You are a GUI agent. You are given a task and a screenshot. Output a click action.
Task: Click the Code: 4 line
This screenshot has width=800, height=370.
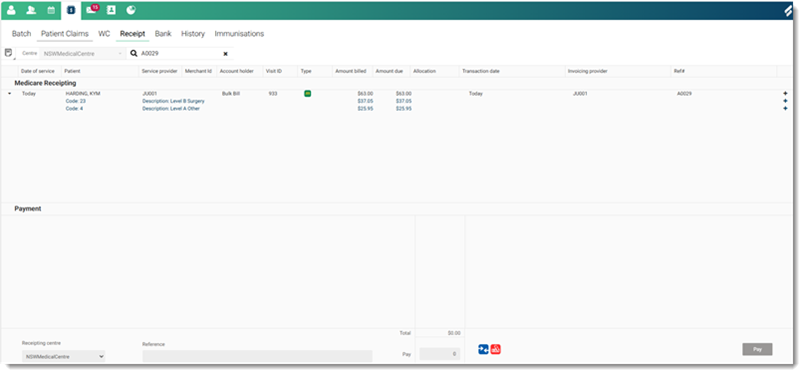click(74, 108)
